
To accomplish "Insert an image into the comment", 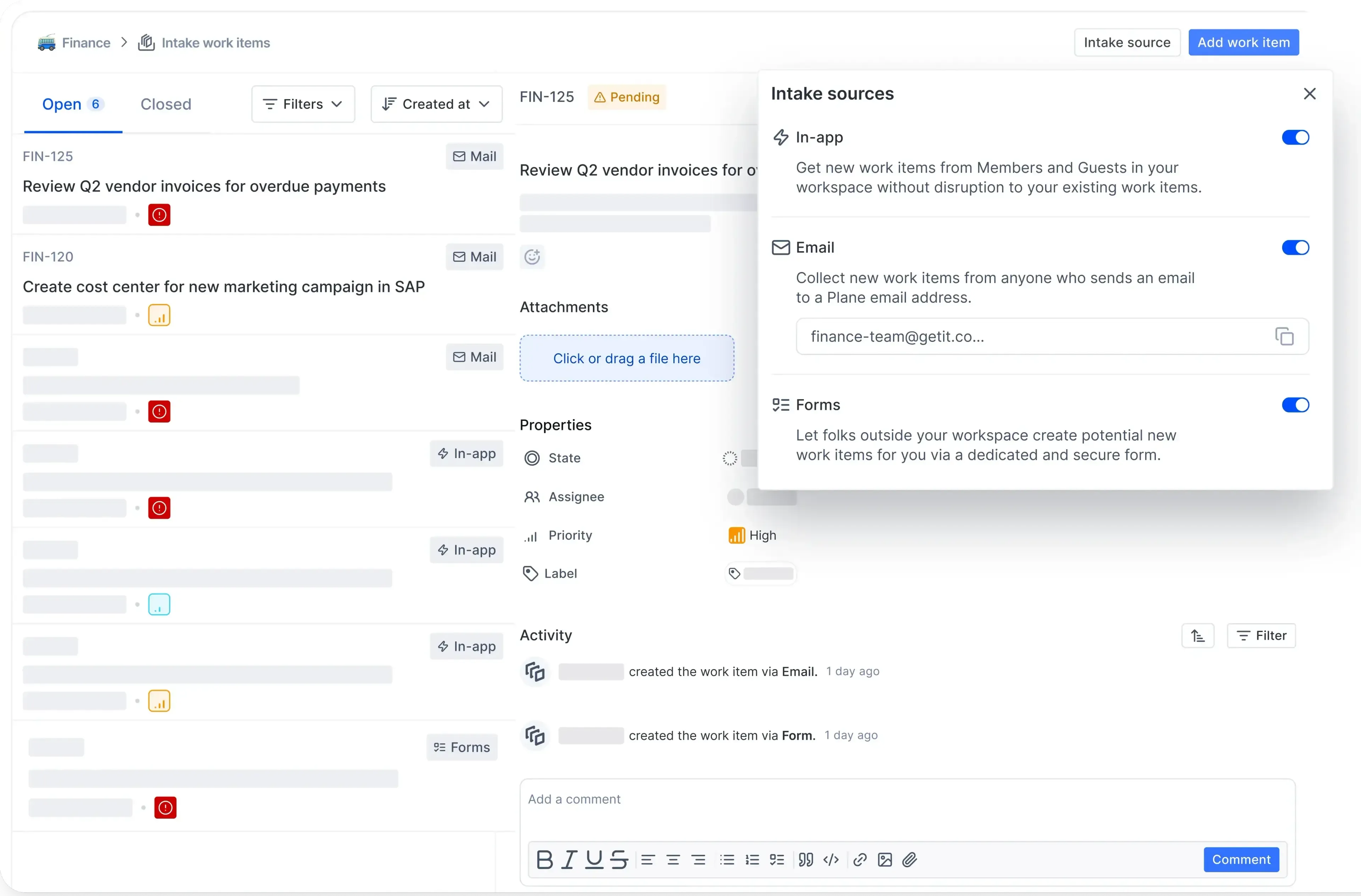I will 885,860.
